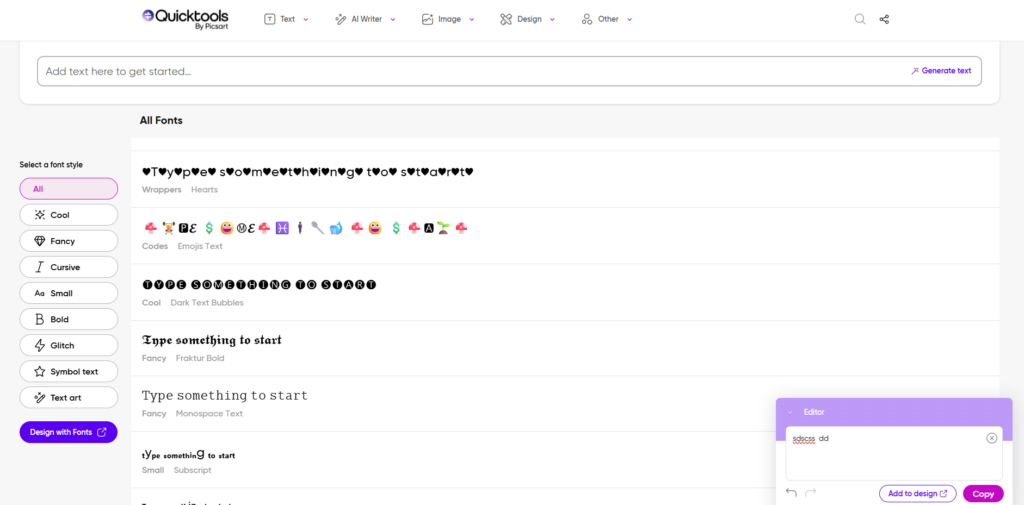Image resolution: width=1024 pixels, height=505 pixels.
Task: Select the All font style filter
Action: click(69, 189)
